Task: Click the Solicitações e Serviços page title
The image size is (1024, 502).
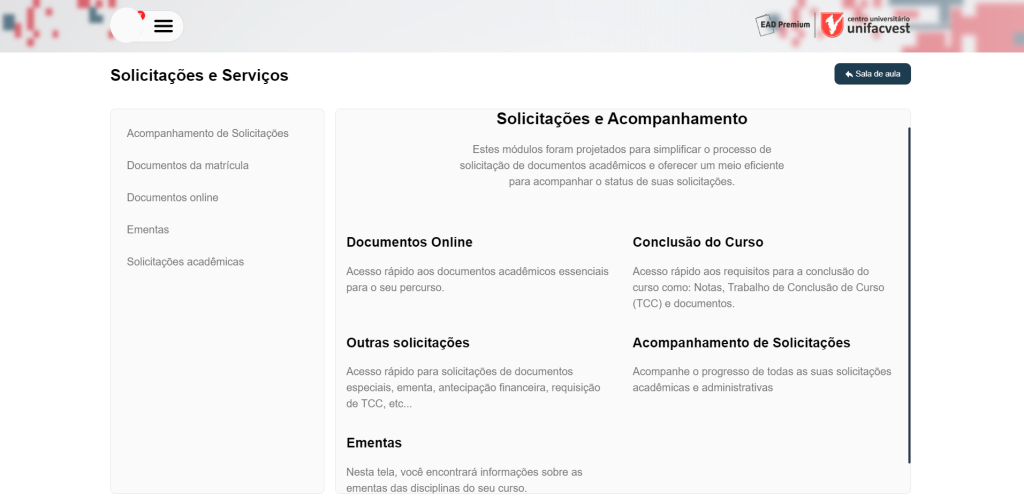Action: click(x=199, y=75)
